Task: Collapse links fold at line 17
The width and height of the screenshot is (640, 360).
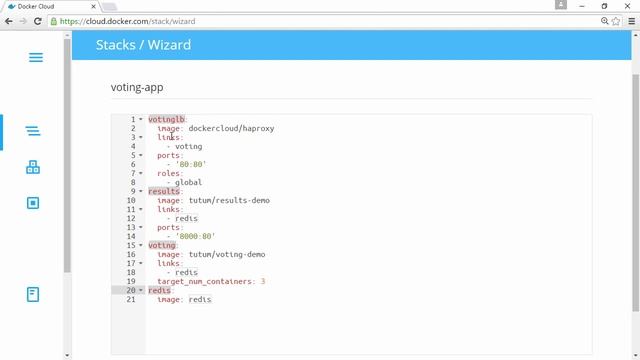Action: (x=141, y=263)
